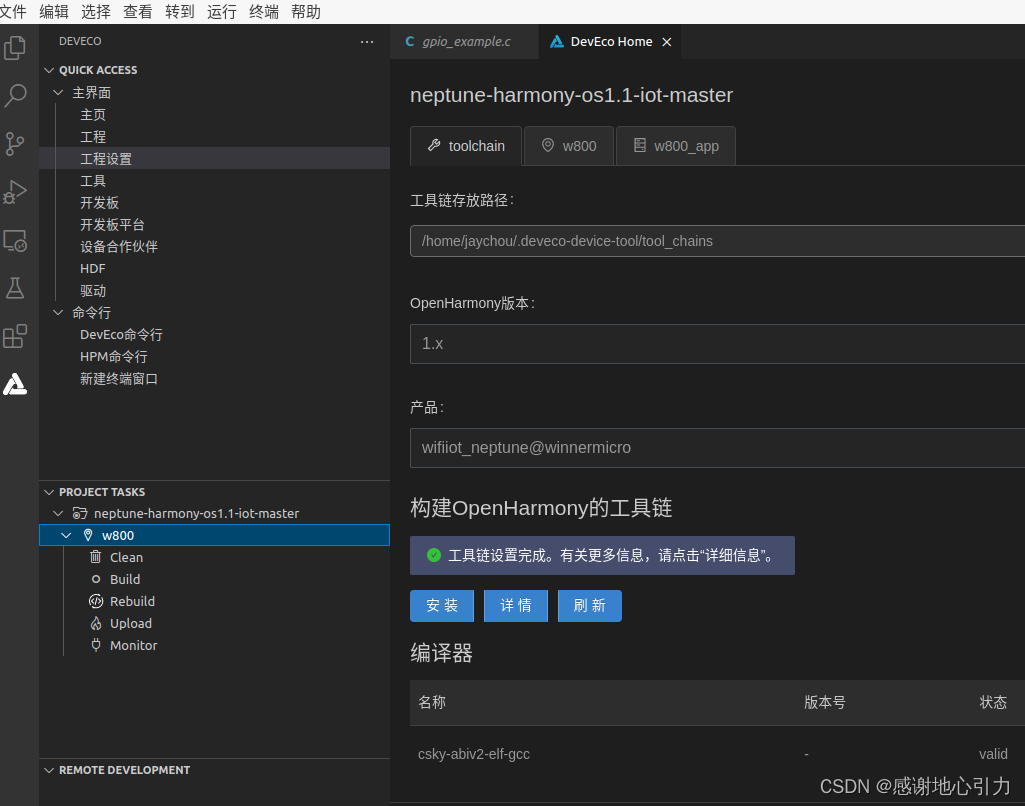Open DEVECO panel more actions ellipsis

[367, 42]
